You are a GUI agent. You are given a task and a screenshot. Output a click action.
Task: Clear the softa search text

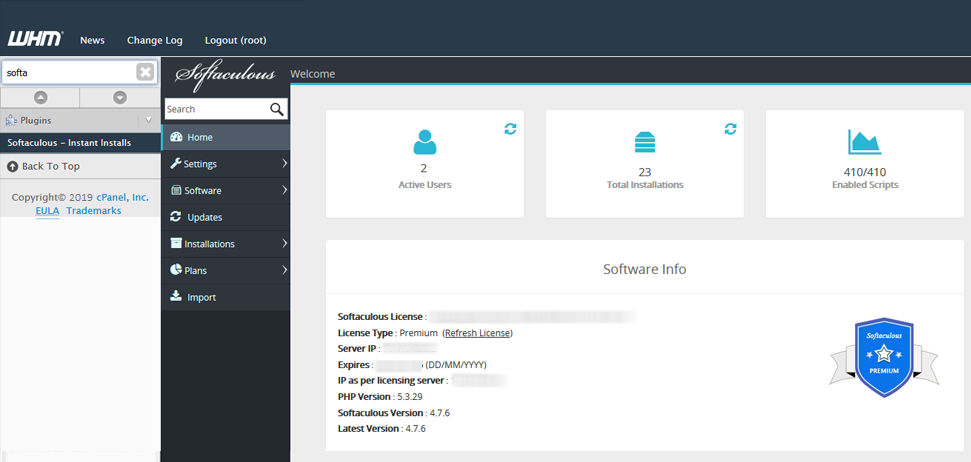tap(145, 72)
